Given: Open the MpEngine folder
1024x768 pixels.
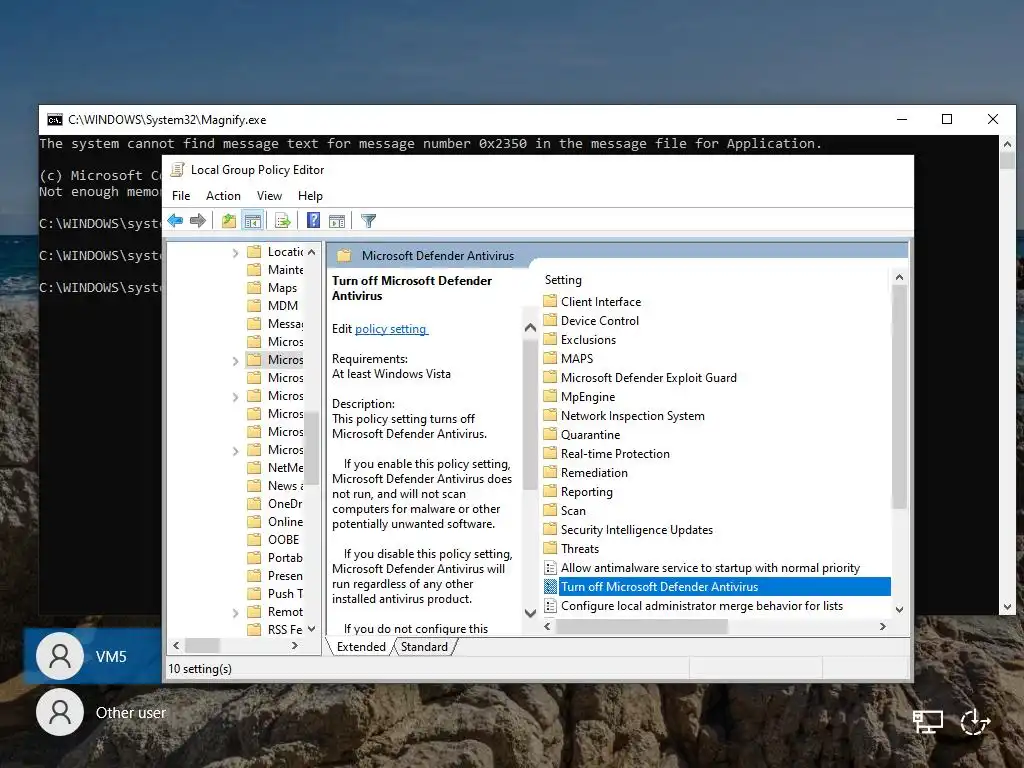Looking at the screenshot, I should (x=579, y=396).
